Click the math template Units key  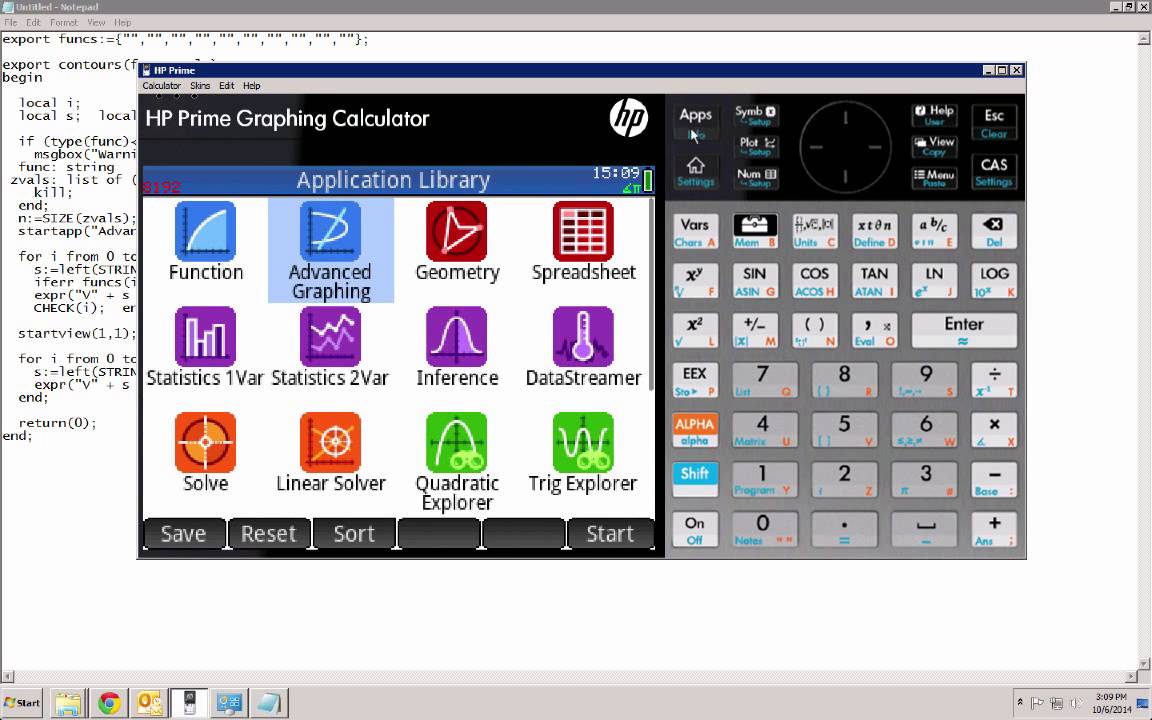click(x=814, y=231)
